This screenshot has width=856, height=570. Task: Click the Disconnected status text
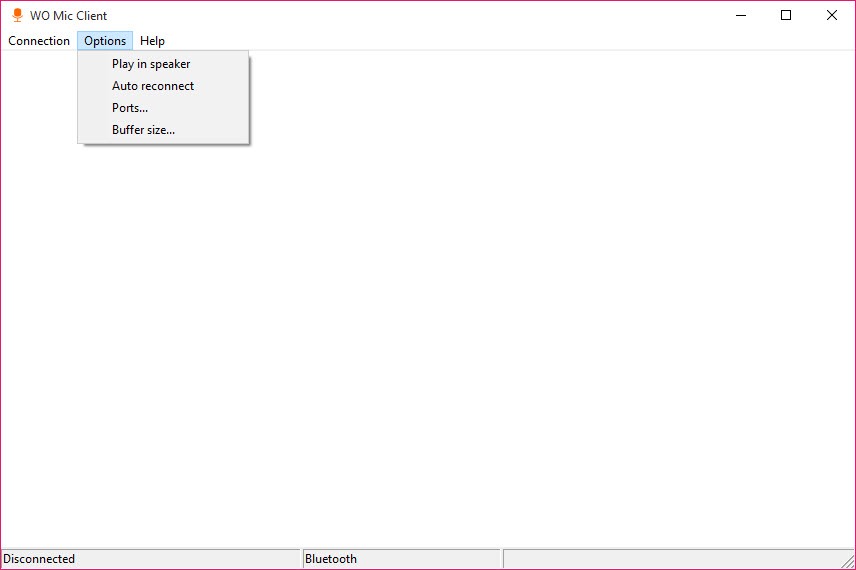[x=39, y=559]
